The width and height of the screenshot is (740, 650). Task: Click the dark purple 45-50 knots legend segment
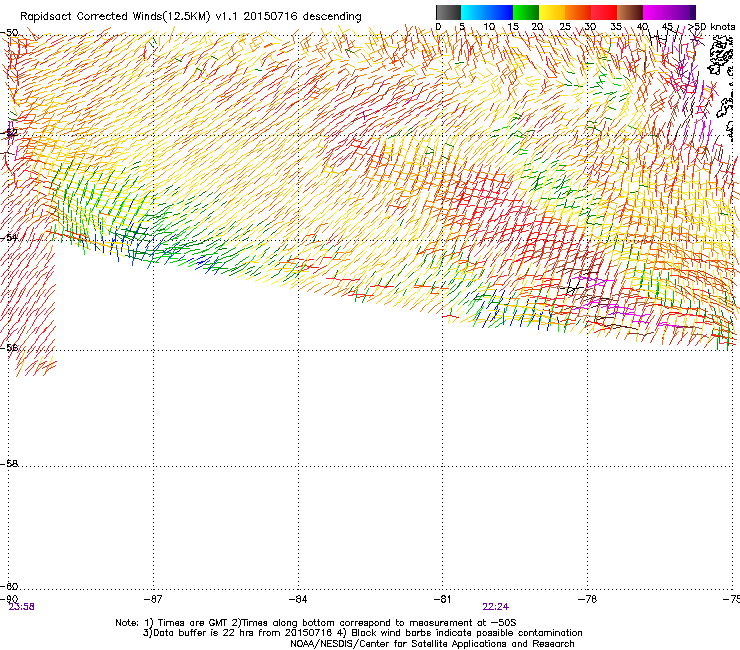click(x=682, y=12)
